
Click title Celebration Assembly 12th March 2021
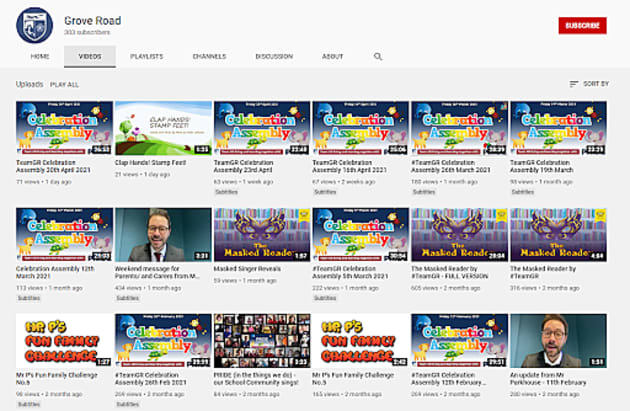point(55,272)
